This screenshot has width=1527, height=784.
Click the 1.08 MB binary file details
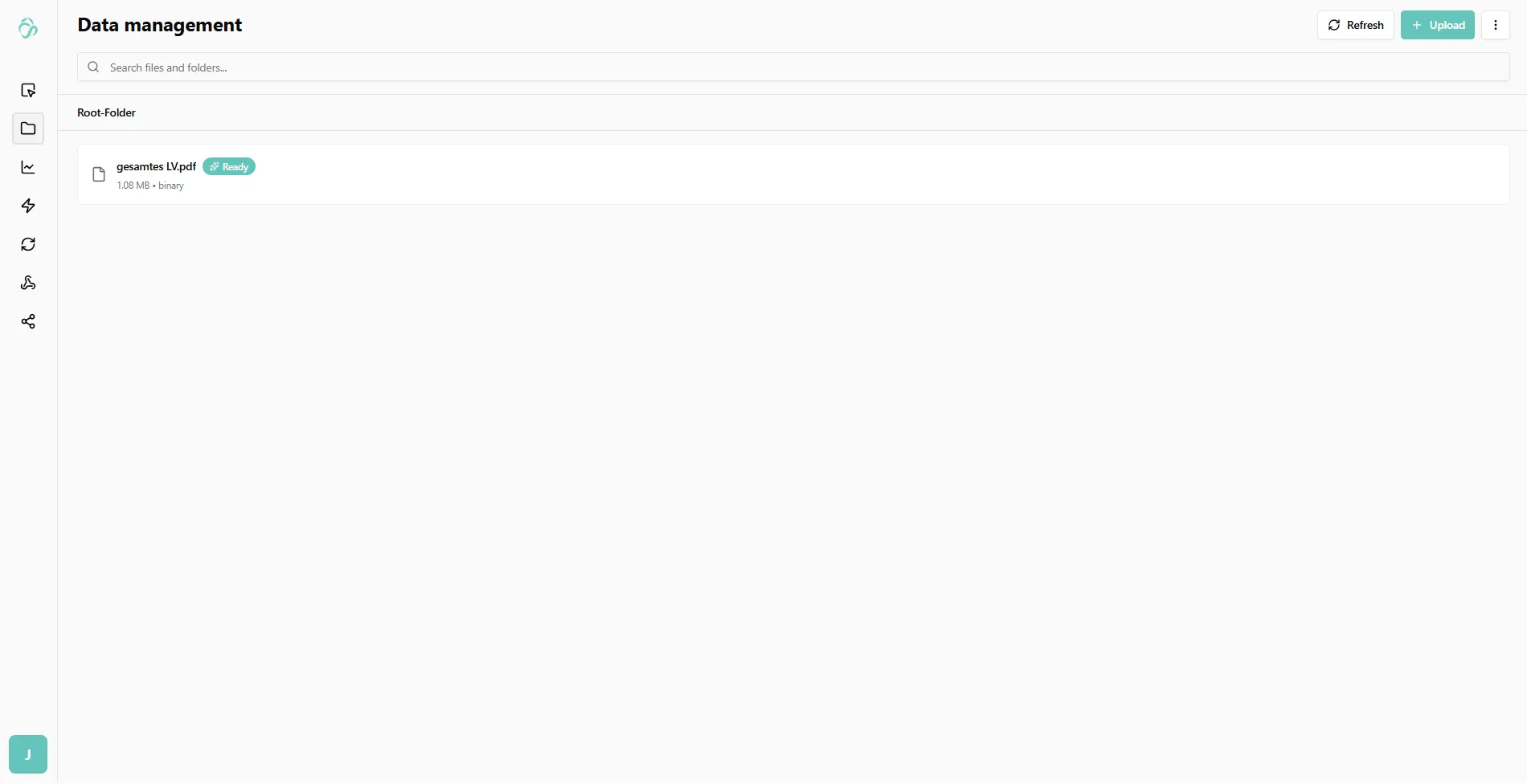(x=150, y=186)
